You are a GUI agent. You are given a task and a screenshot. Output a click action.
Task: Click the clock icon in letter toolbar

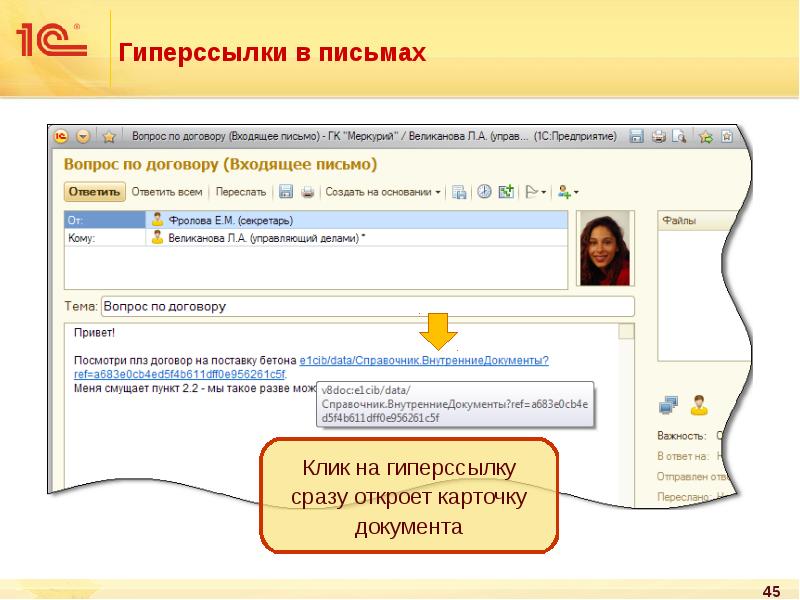click(484, 191)
